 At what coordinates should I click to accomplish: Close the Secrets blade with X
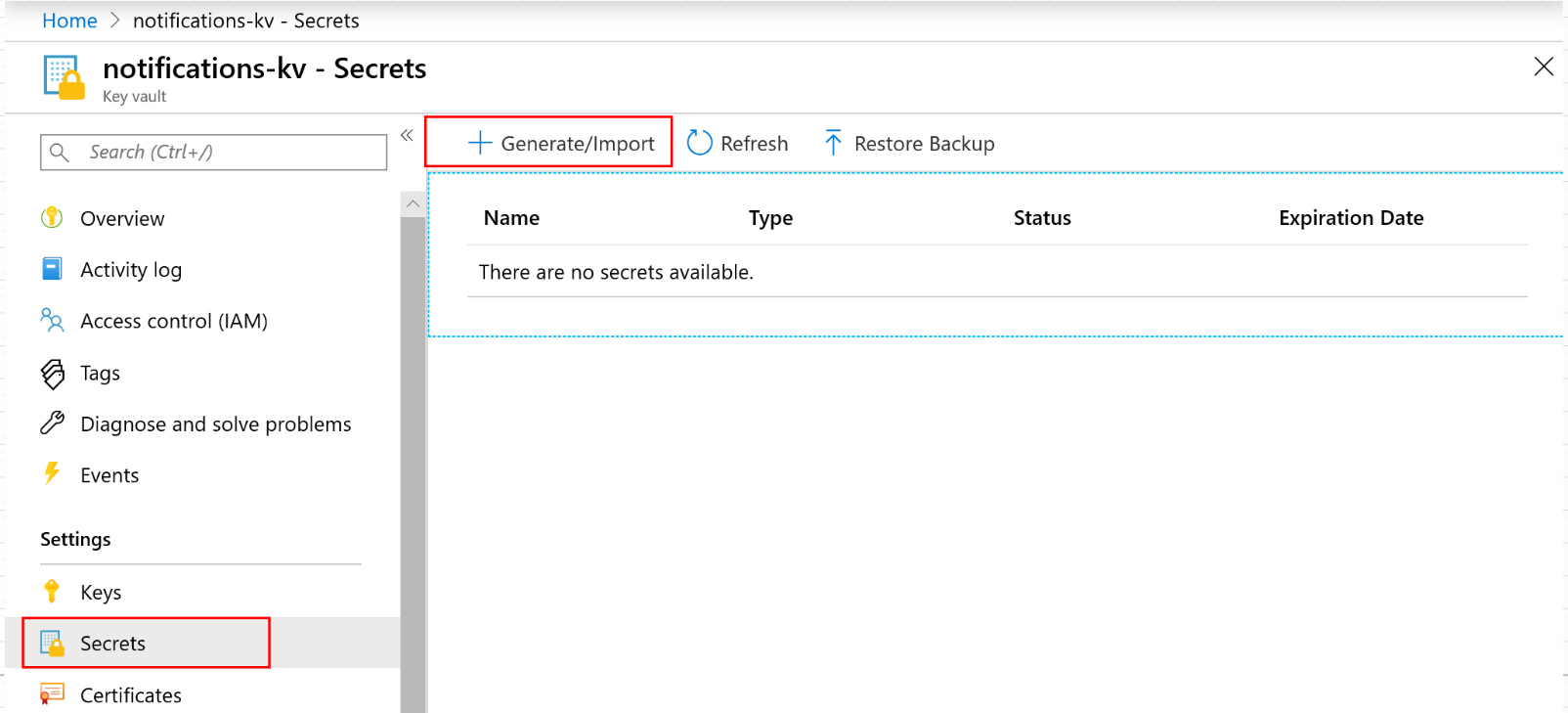(1544, 67)
